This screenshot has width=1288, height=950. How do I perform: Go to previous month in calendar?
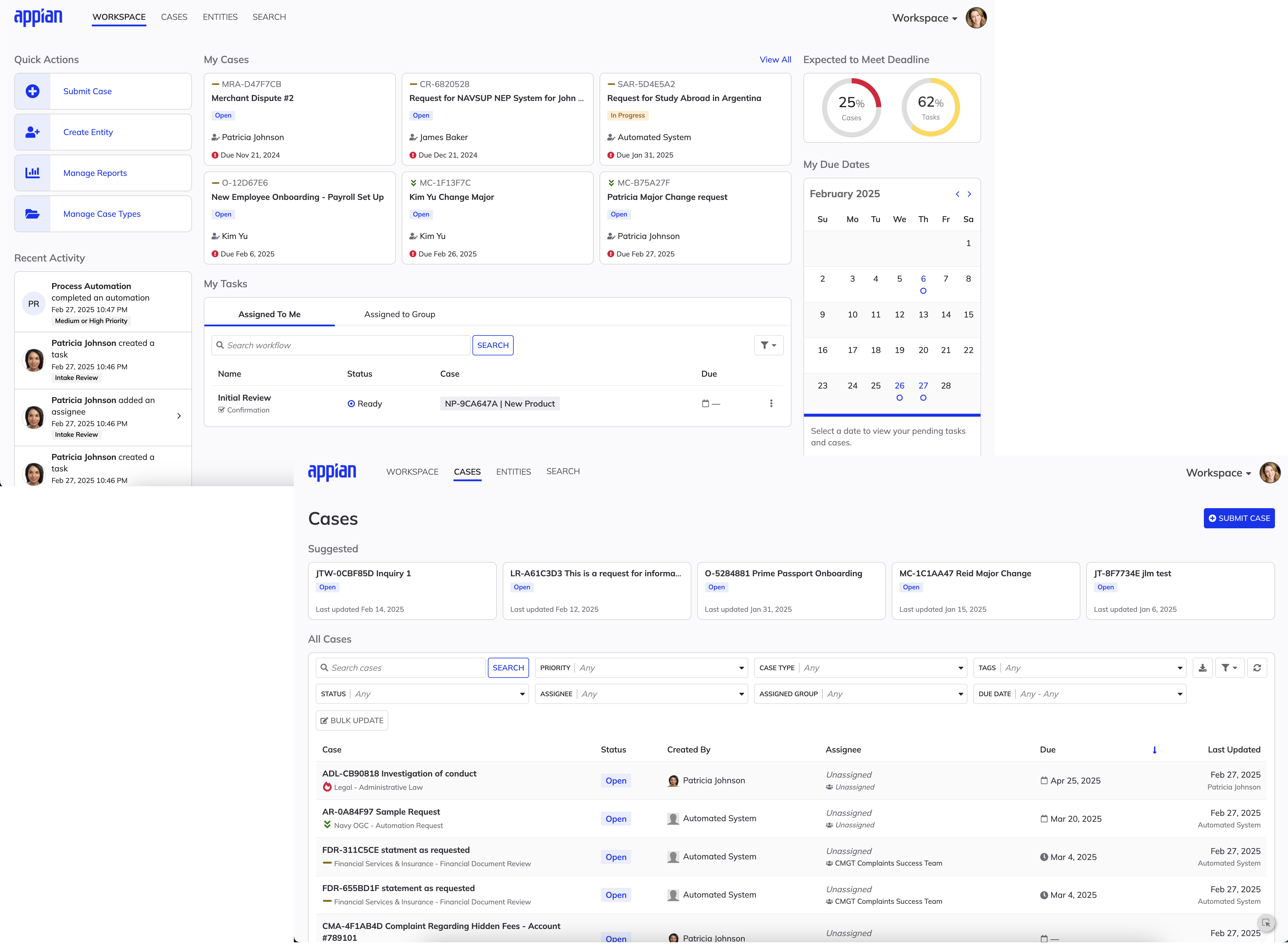click(957, 194)
